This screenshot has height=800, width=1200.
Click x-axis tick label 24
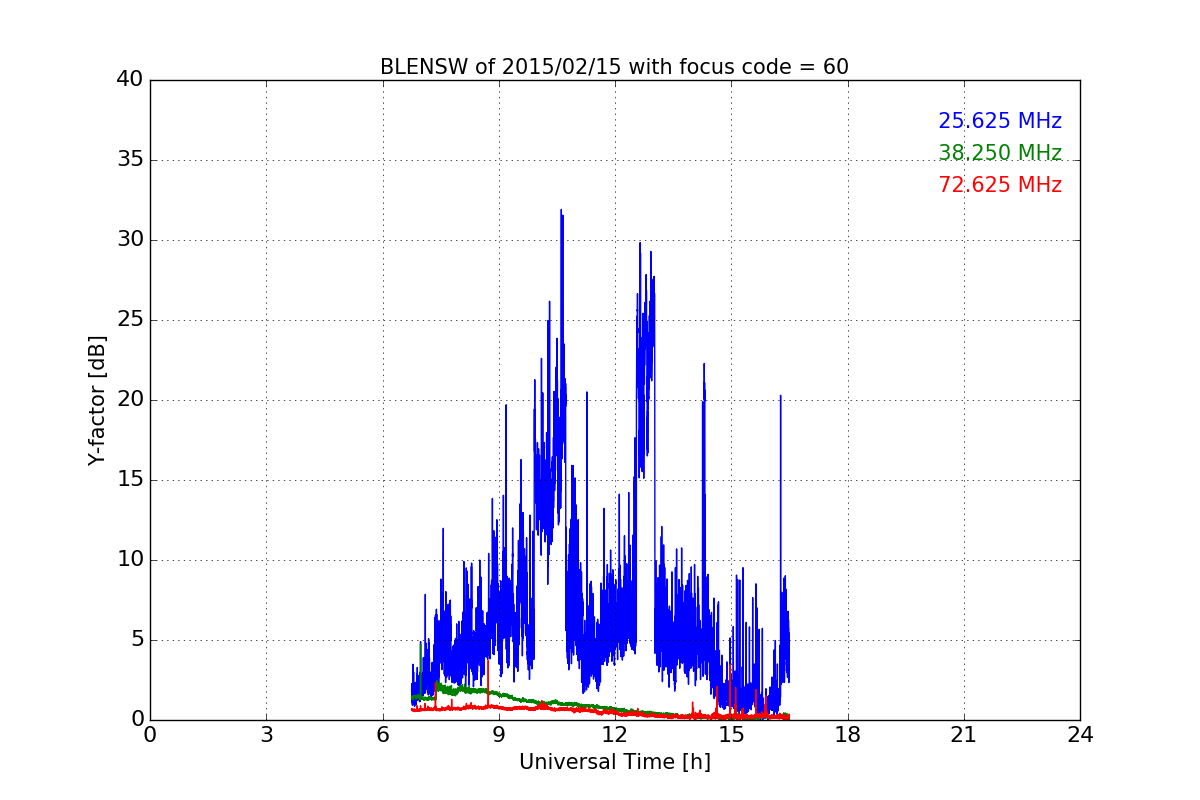[x=1080, y=735]
